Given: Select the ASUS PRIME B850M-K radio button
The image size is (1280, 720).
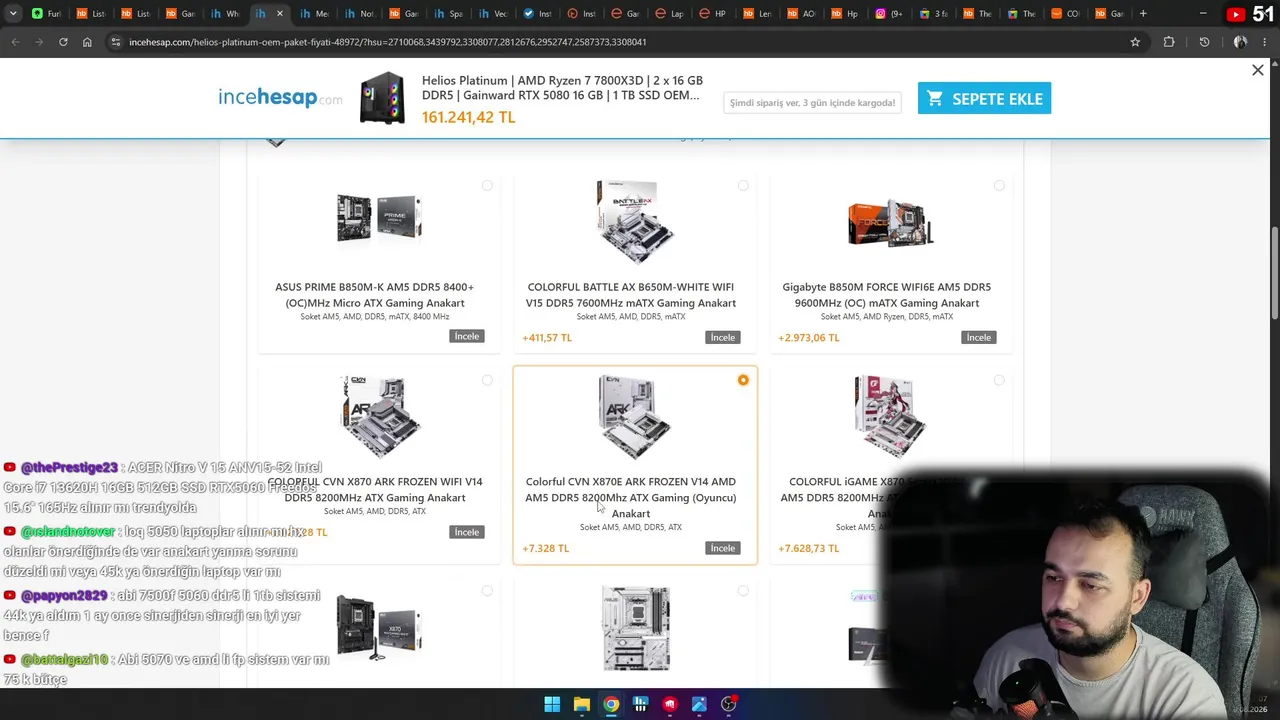Looking at the screenshot, I should 487,186.
